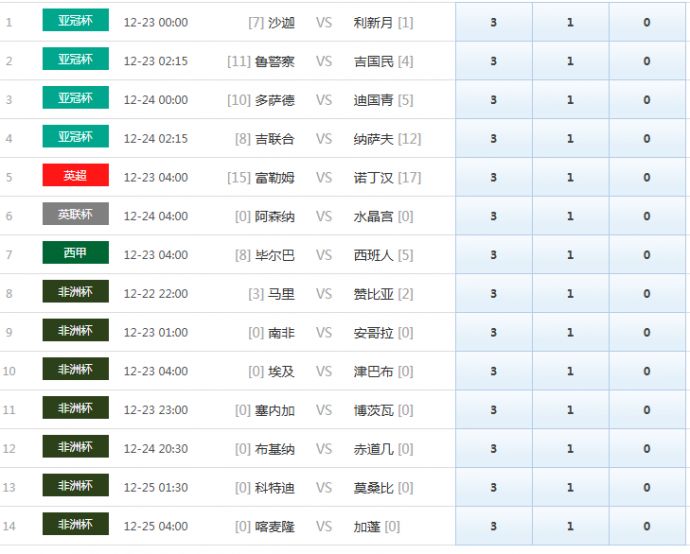Select option 3 for 吉联合 vs 纳萨夫

click(493, 139)
